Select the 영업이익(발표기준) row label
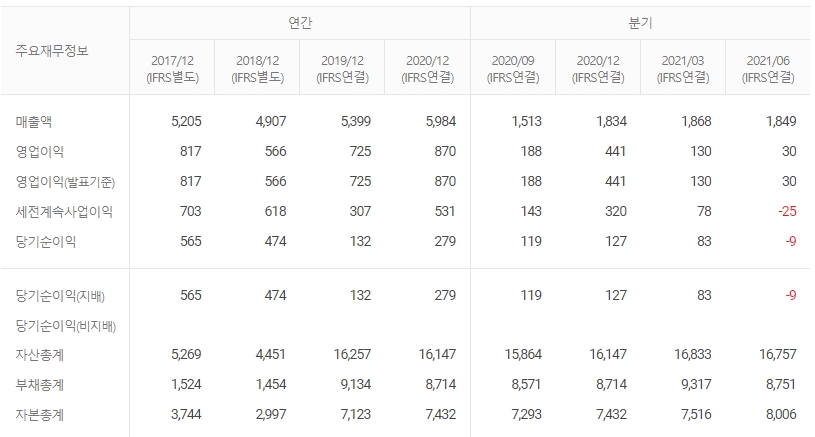 tap(65, 182)
